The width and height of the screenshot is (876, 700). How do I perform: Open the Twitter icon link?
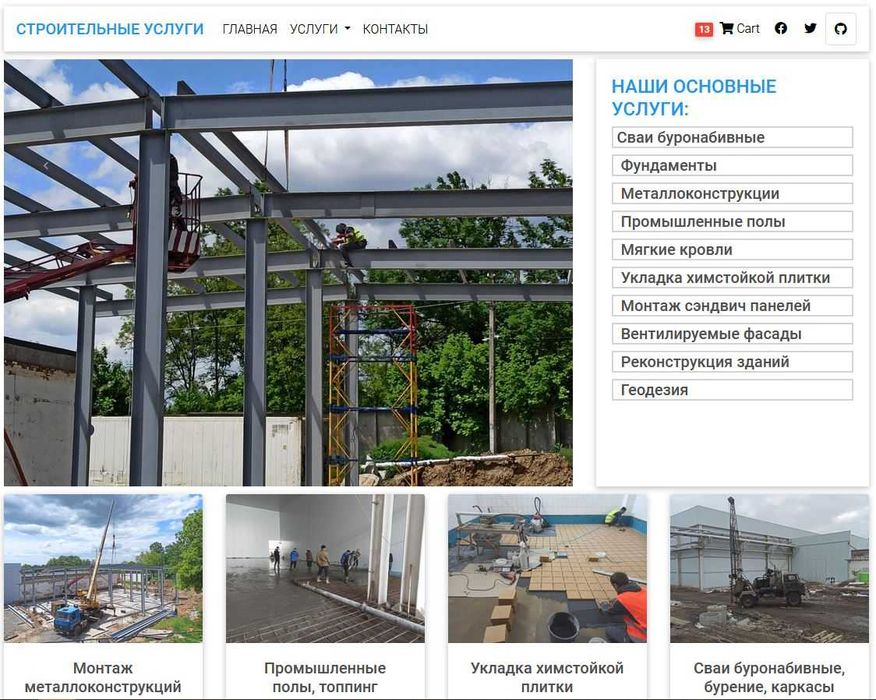click(x=810, y=28)
